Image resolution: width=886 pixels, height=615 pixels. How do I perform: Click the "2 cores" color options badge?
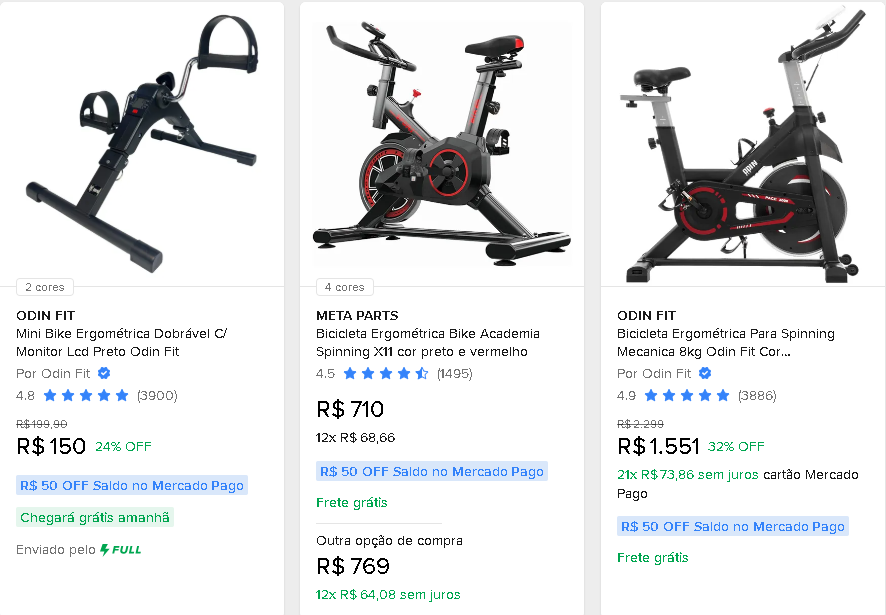point(45,287)
